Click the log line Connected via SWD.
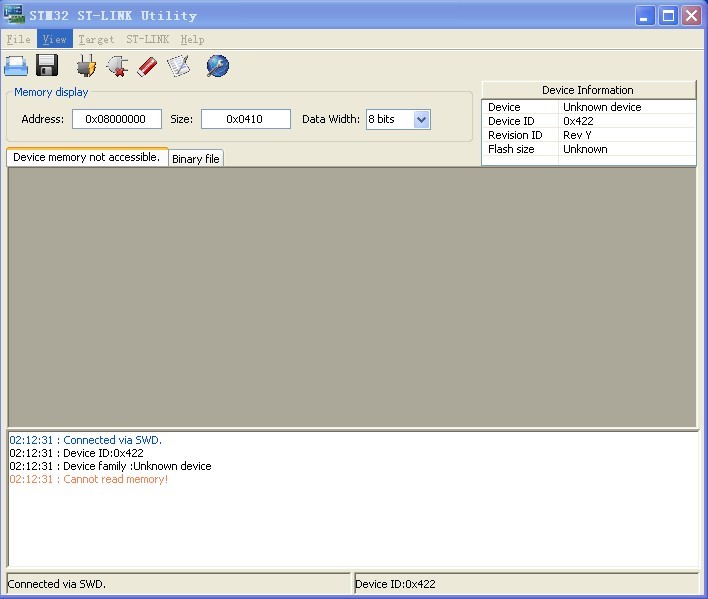The width and height of the screenshot is (708, 599). [85, 440]
